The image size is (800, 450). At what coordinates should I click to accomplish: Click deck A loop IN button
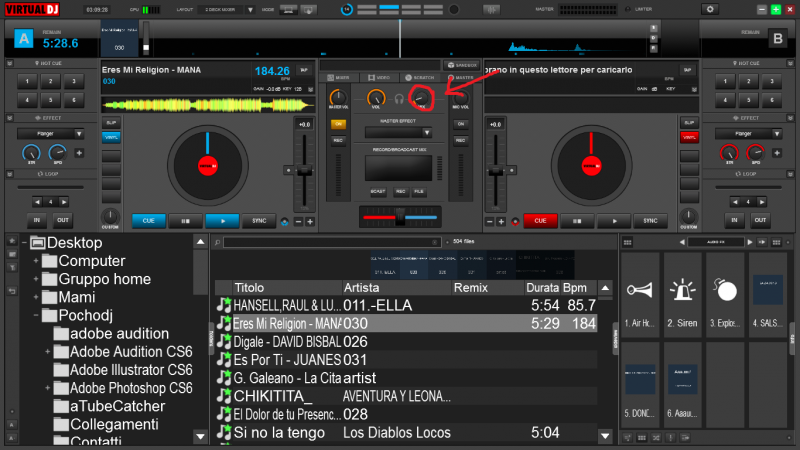[37, 220]
